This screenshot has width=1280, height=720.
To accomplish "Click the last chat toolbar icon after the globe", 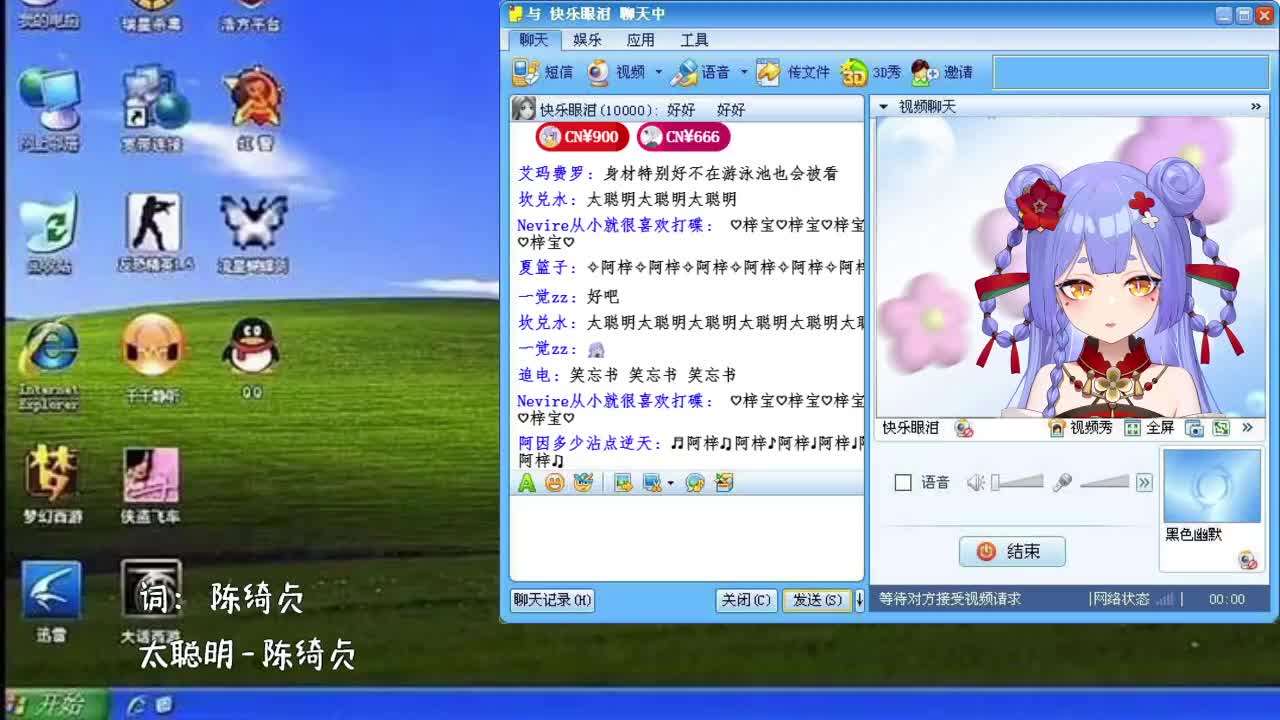I will [724, 483].
